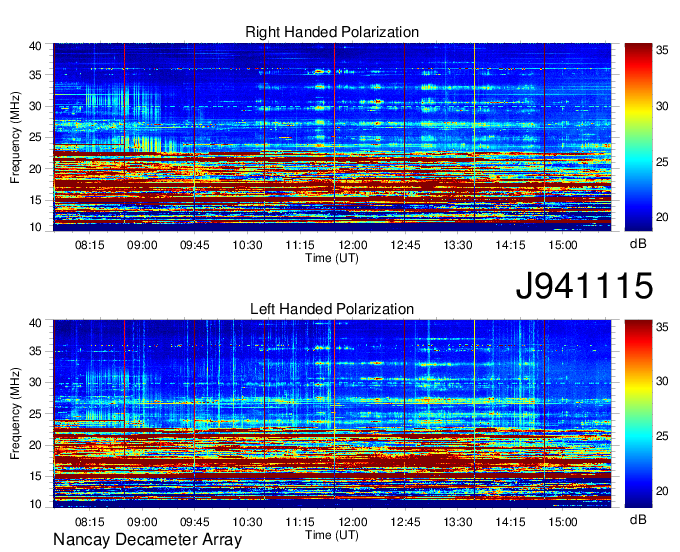Screen dimensions: 680x552
Task: Click the 12:45 tick on top plot
Action: pos(405,245)
